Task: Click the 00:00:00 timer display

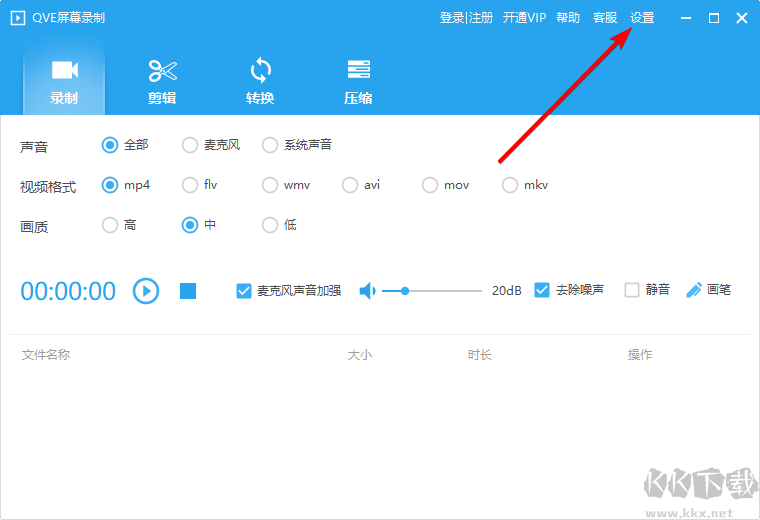Action: pyautogui.click(x=68, y=291)
